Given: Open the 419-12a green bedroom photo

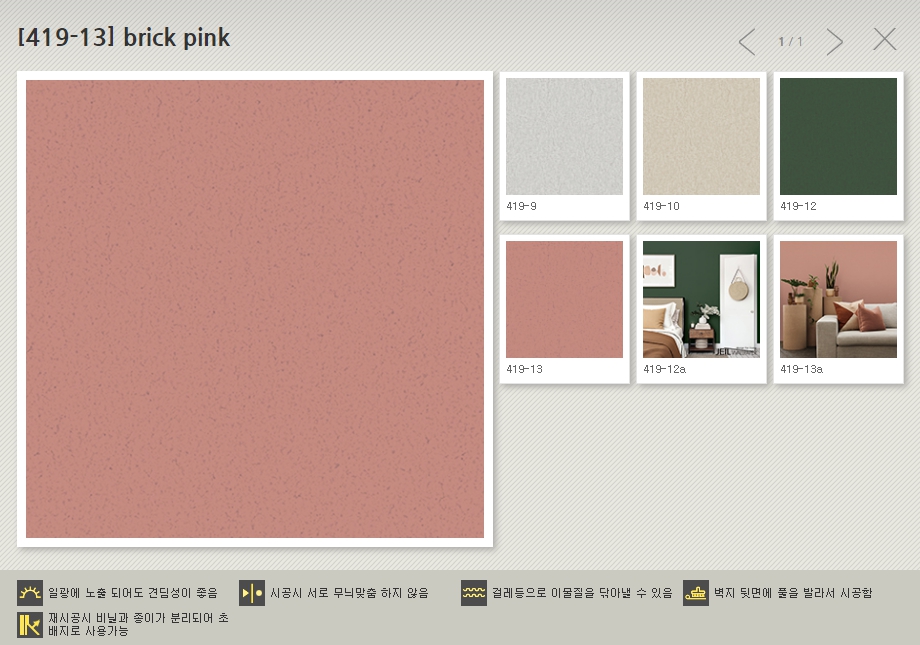Looking at the screenshot, I should tap(701, 299).
